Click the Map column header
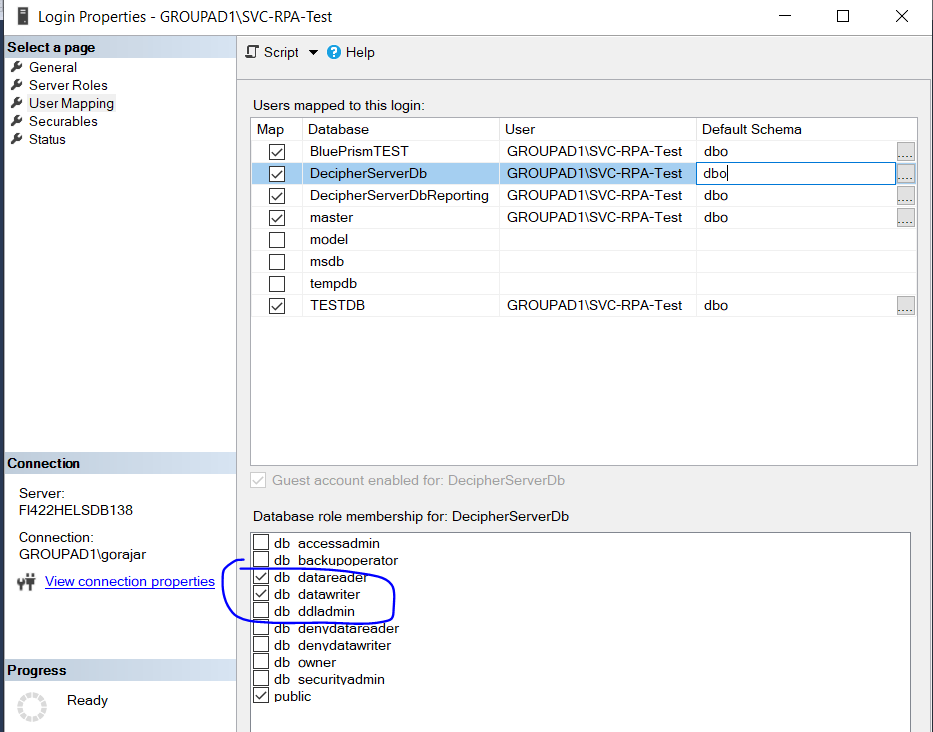This screenshot has width=933, height=732. pos(277,129)
